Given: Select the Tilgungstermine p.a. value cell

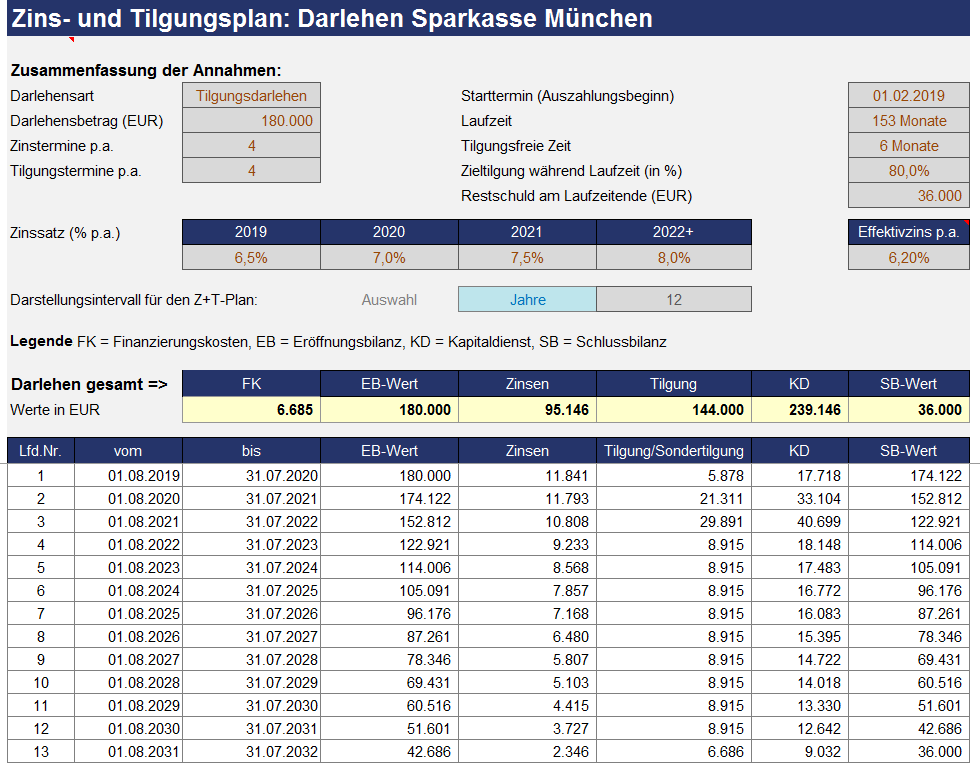Looking at the screenshot, I should [x=252, y=171].
